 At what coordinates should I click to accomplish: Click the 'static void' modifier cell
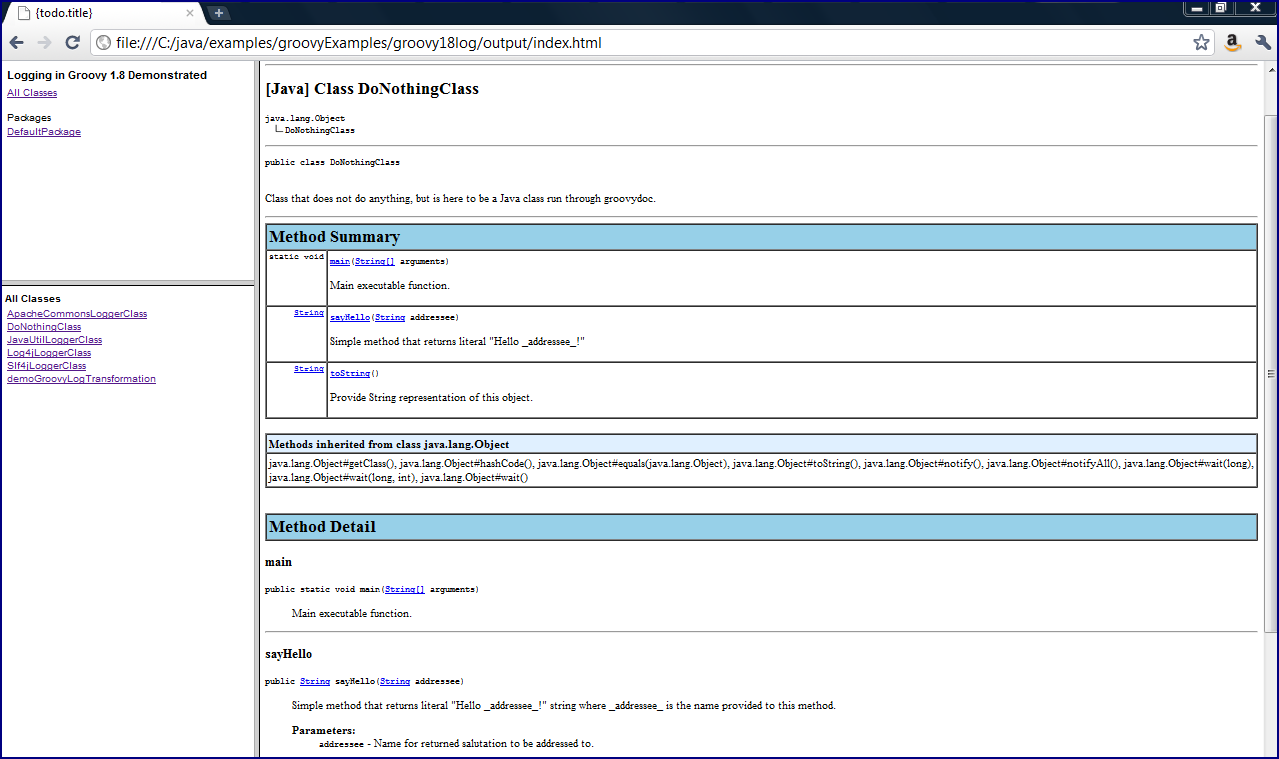pyautogui.click(x=296, y=257)
